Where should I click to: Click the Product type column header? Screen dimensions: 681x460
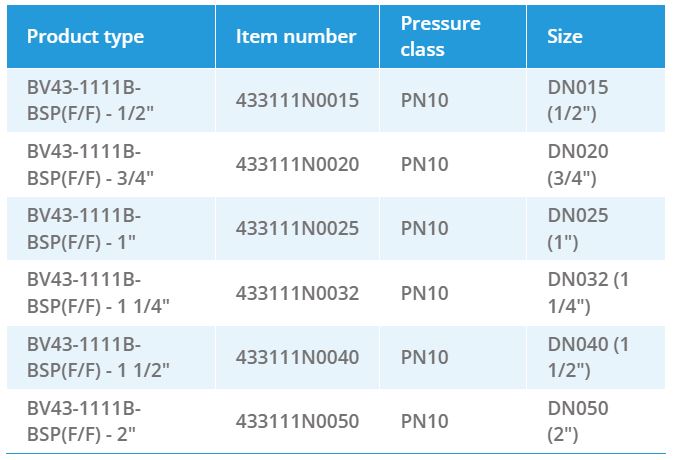pyautogui.click(x=85, y=37)
